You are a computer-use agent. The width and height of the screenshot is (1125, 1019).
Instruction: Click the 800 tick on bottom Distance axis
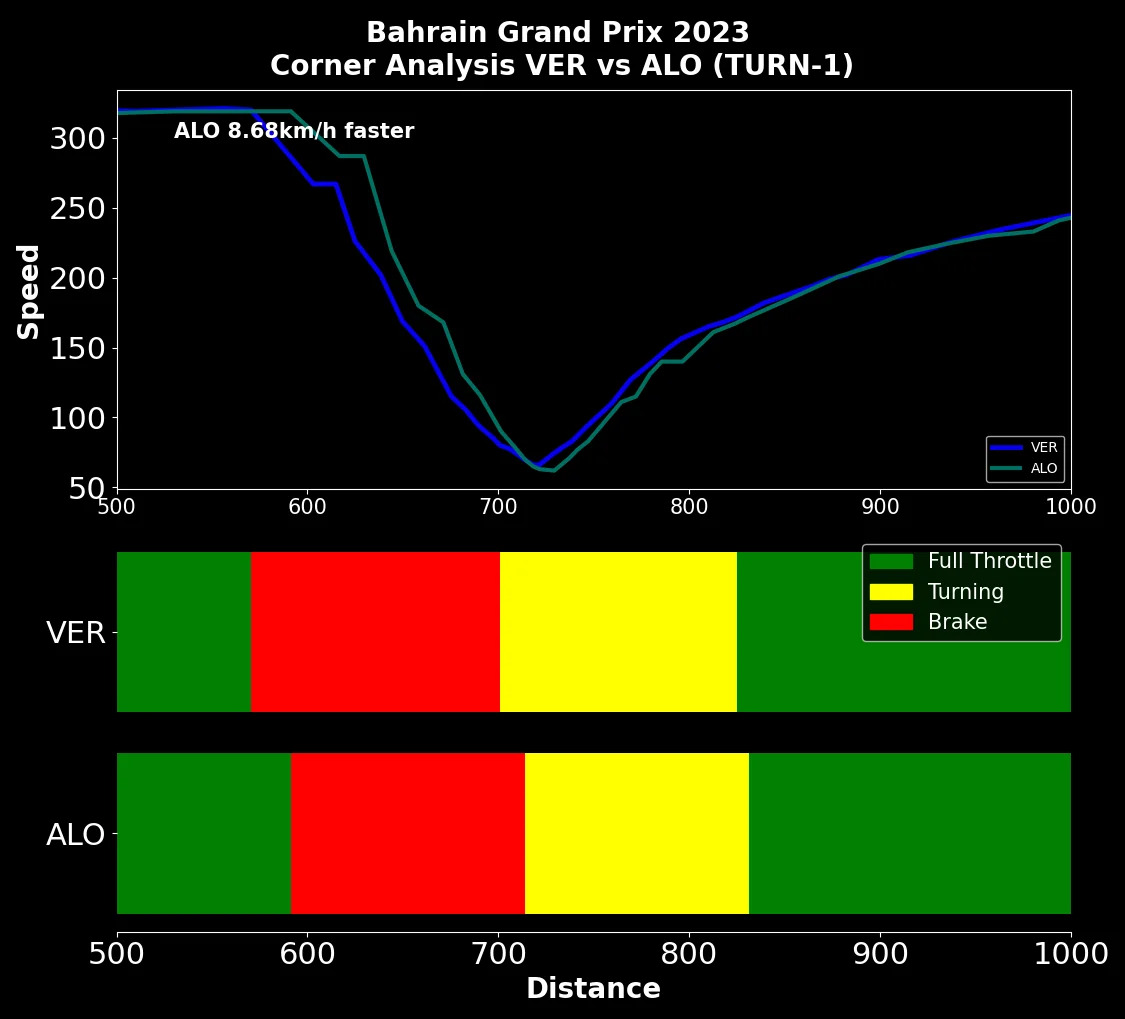tap(689, 954)
